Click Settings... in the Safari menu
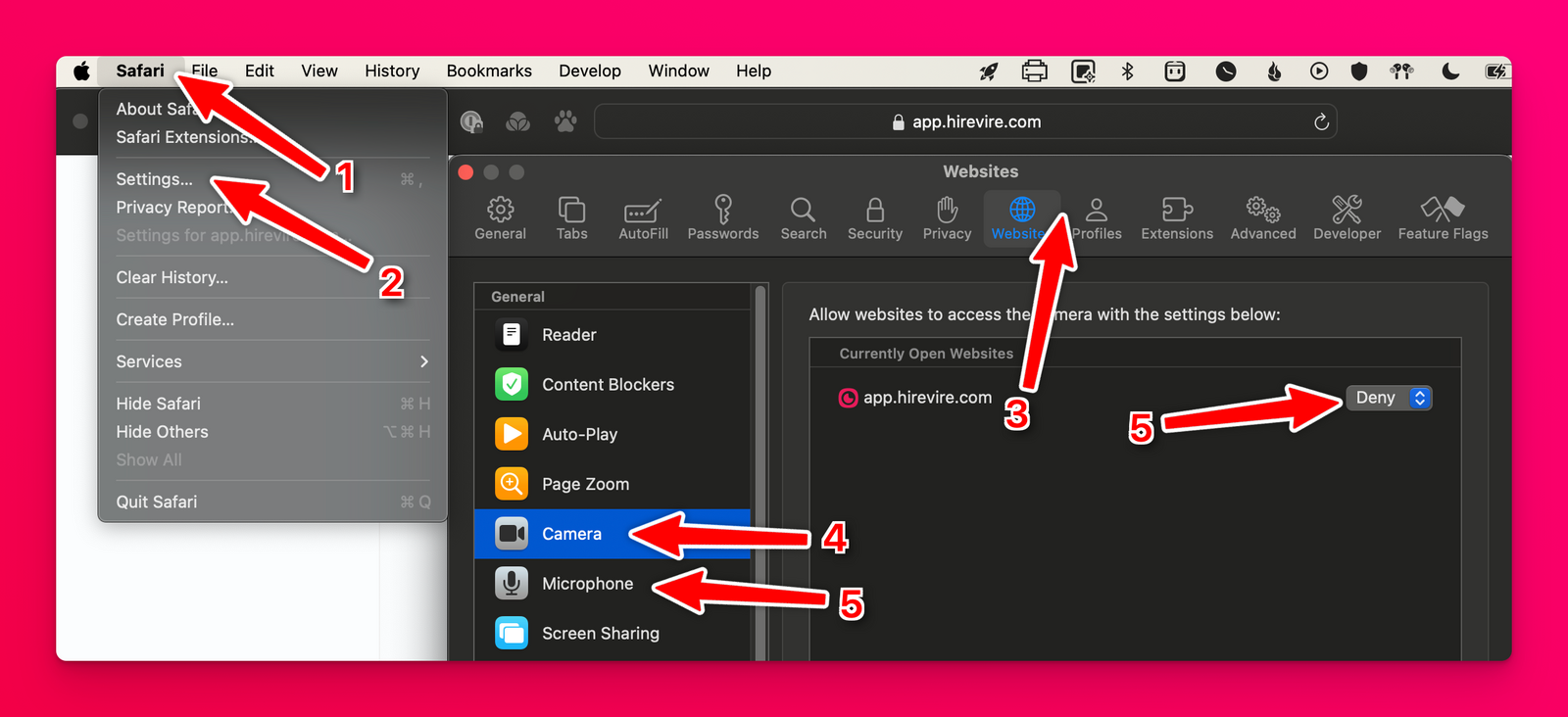 [155, 179]
